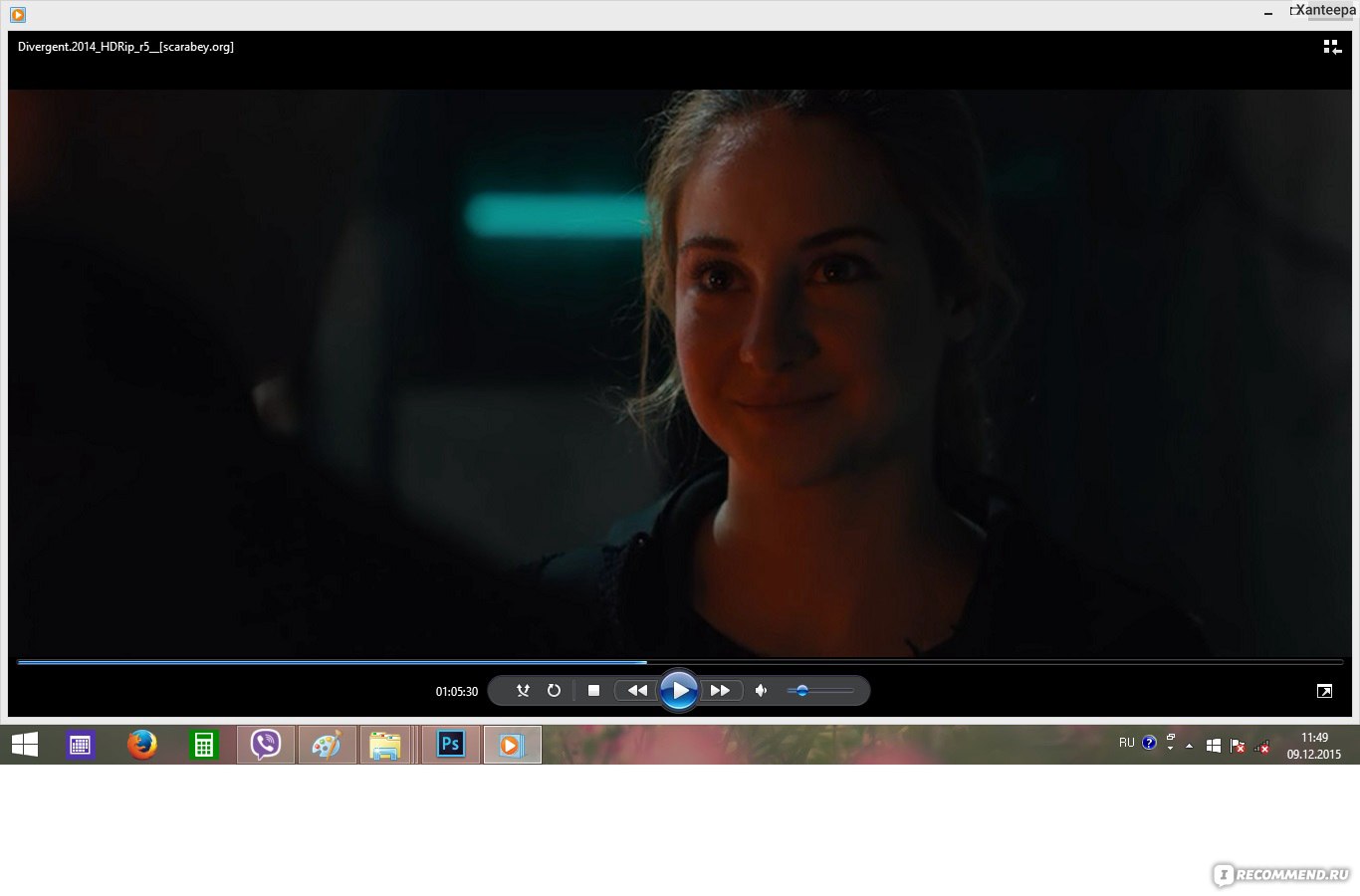Show hidden system tray icons
This screenshot has height=896, width=1360.
[1189, 746]
